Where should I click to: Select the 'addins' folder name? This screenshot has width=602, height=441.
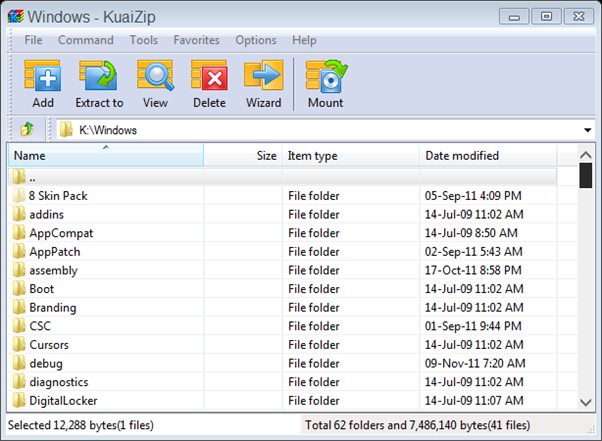[46, 214]
